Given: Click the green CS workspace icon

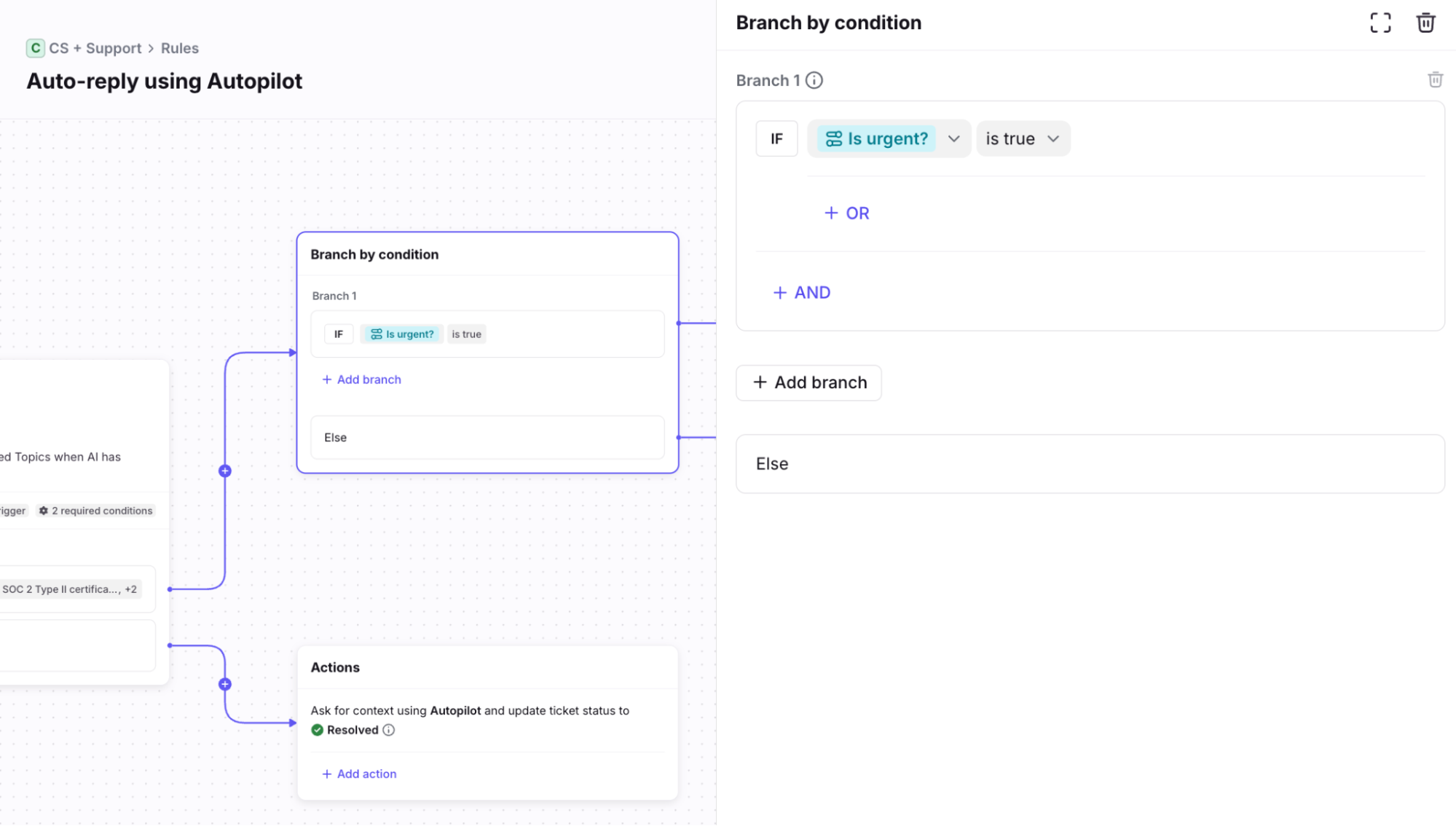Looking at the screenshot, I should [35, 48].
